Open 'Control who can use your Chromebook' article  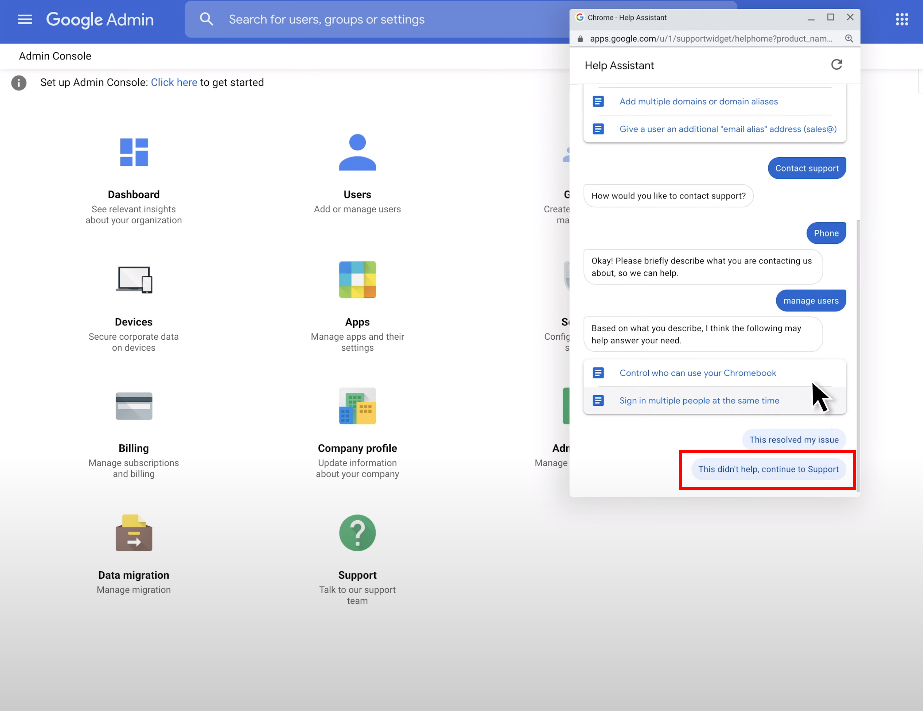pos(697,373)
